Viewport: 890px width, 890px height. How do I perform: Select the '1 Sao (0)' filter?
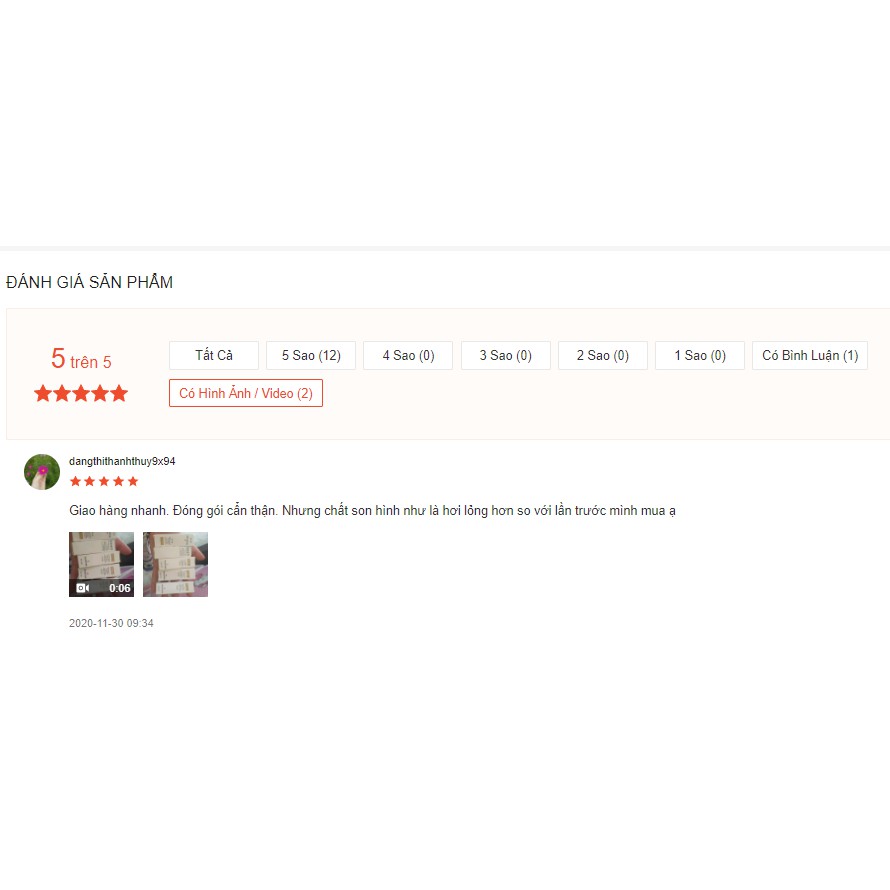tap(699, 355)
